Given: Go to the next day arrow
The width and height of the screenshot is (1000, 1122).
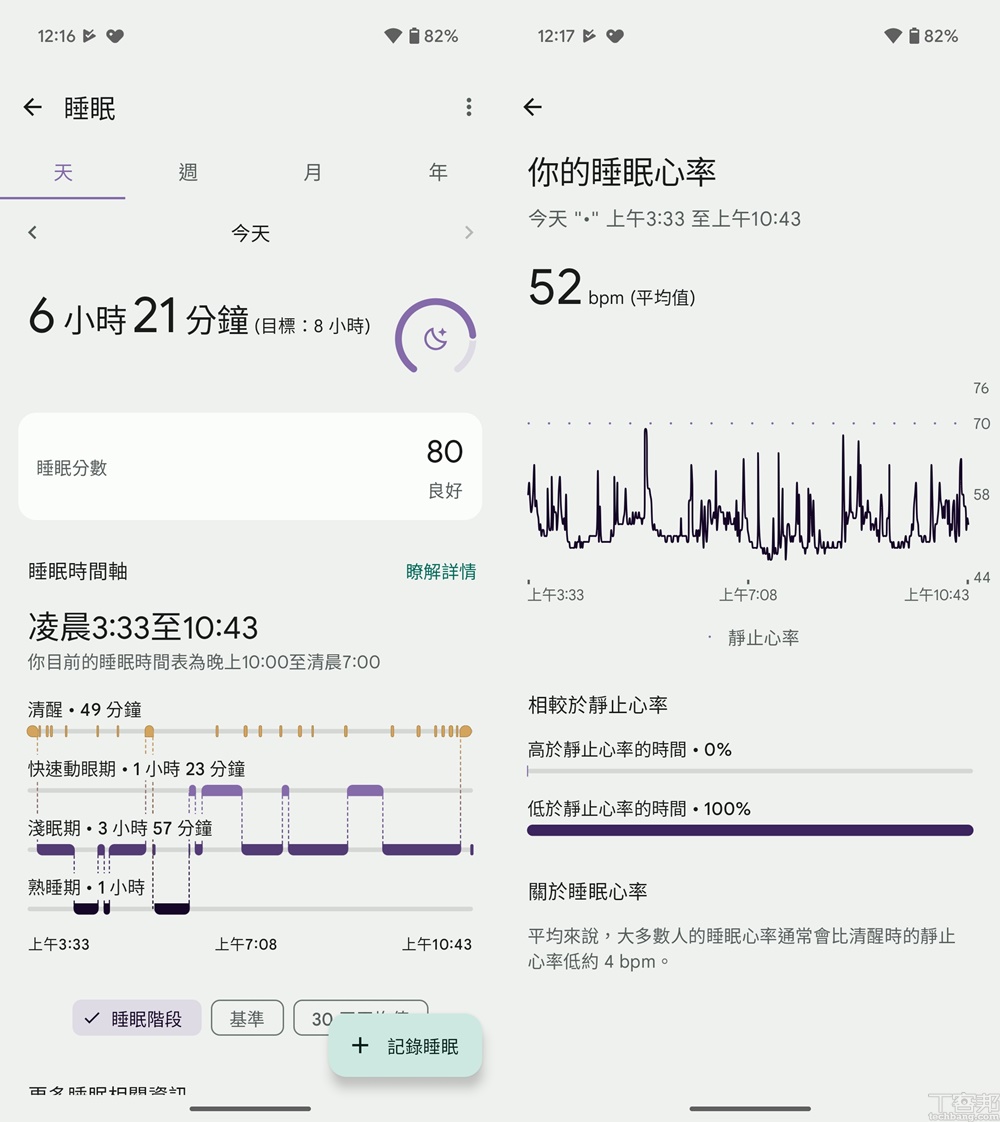Looking at the screenshot, I should (x=469, y=233).
